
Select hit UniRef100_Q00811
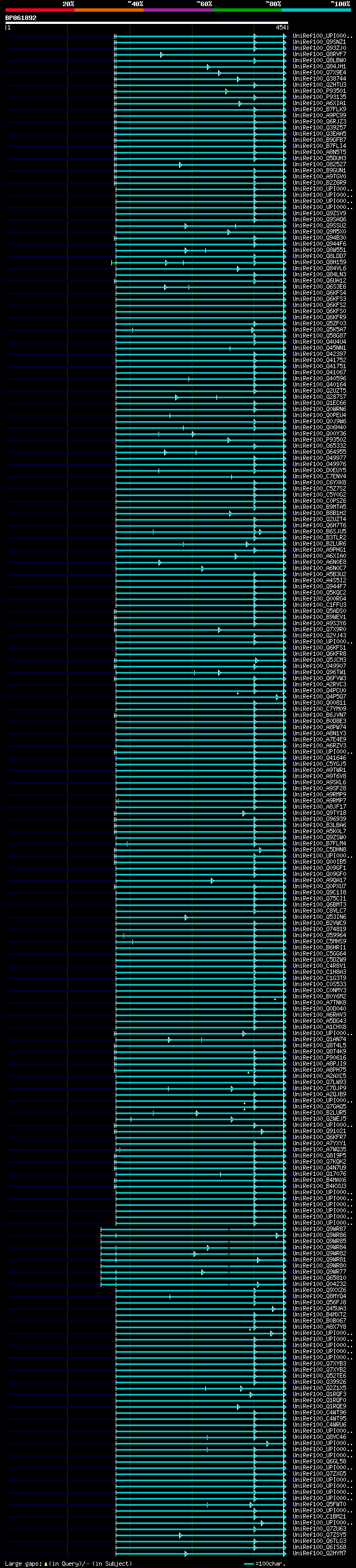(x=319, y=703)
